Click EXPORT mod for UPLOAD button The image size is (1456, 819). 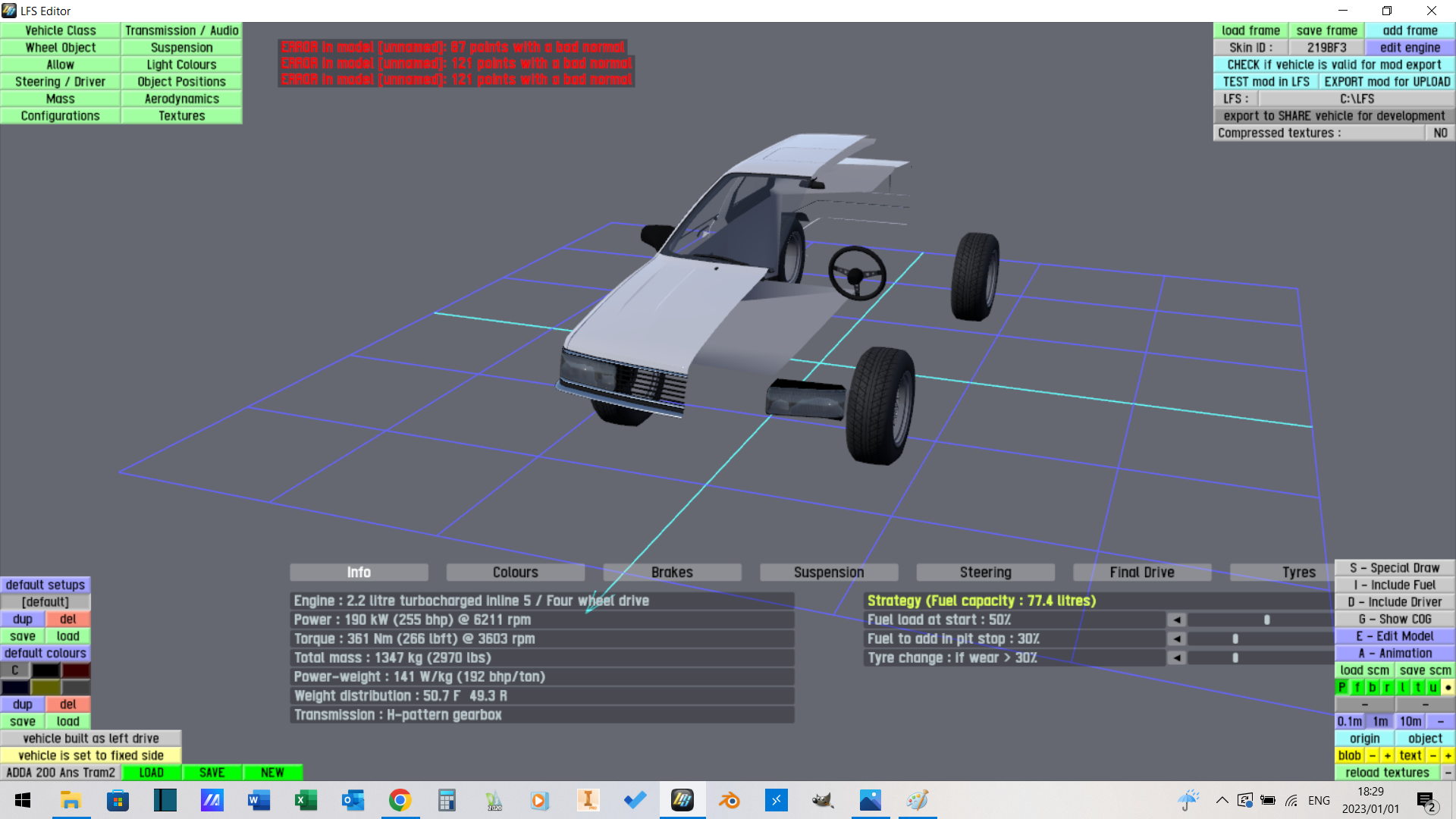(1387, 82)
